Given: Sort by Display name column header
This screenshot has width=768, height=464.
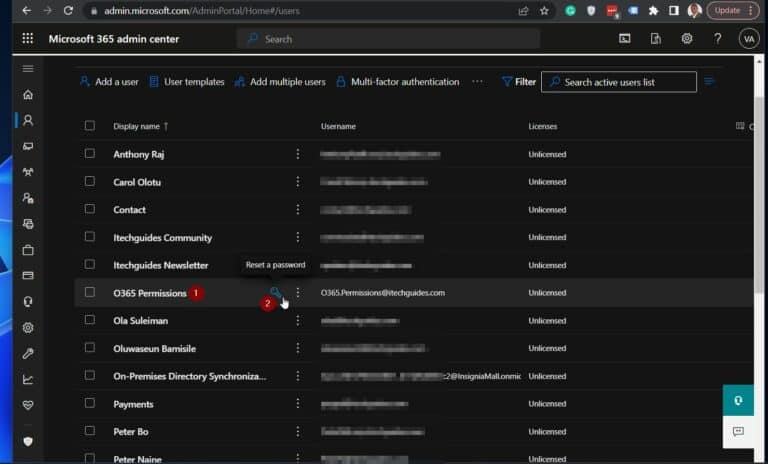Looking at the screenshot, I should point(140,126).
